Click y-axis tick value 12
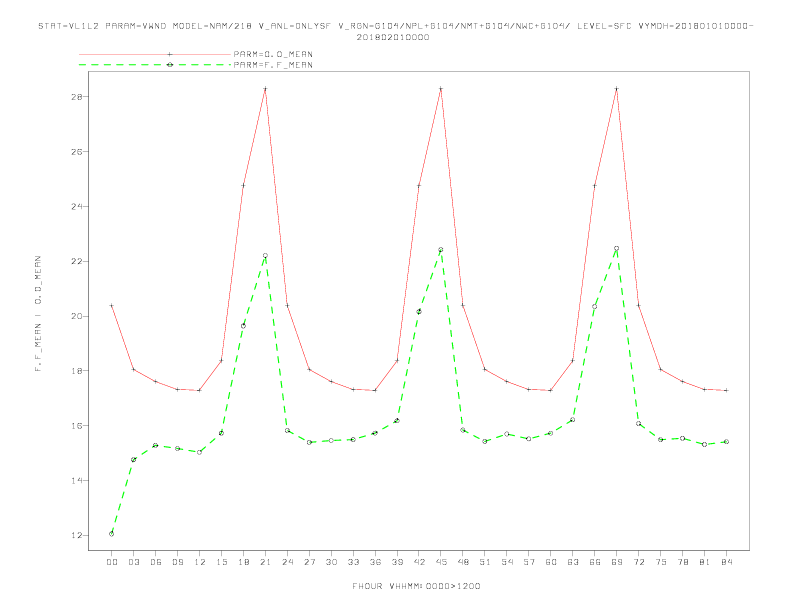 pos(77,535)
